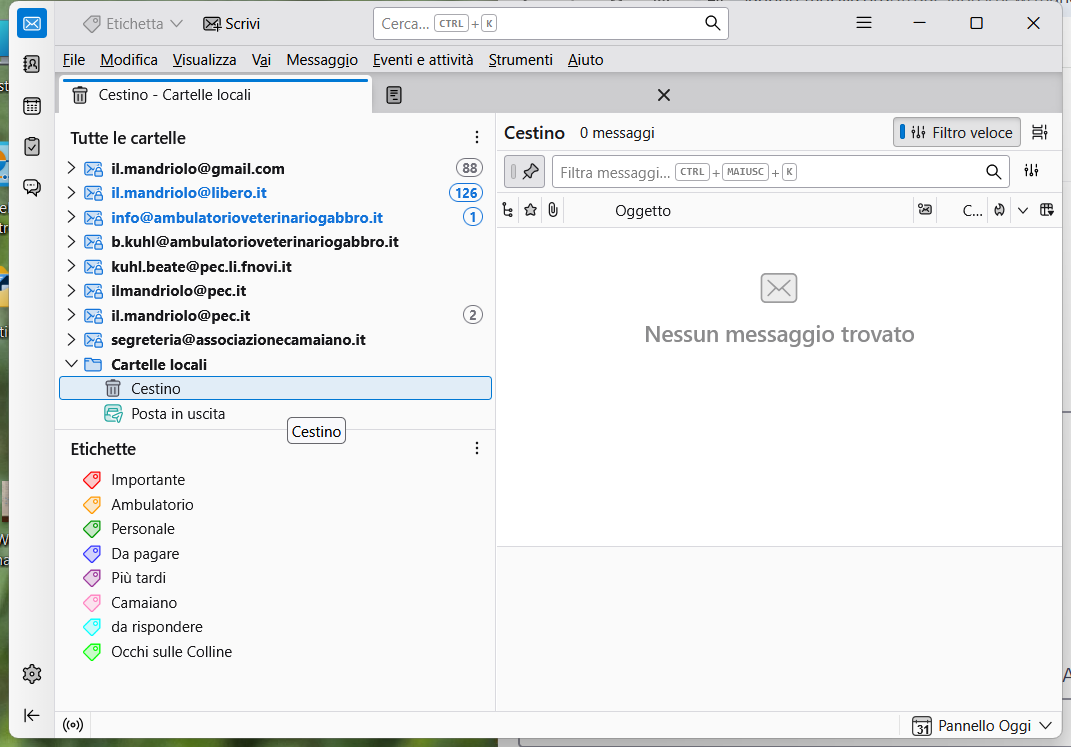Viewport: 1071px width, 747px height.
Task: Collapse the spaces toolbar with the arrow icon
Action: 31,715
